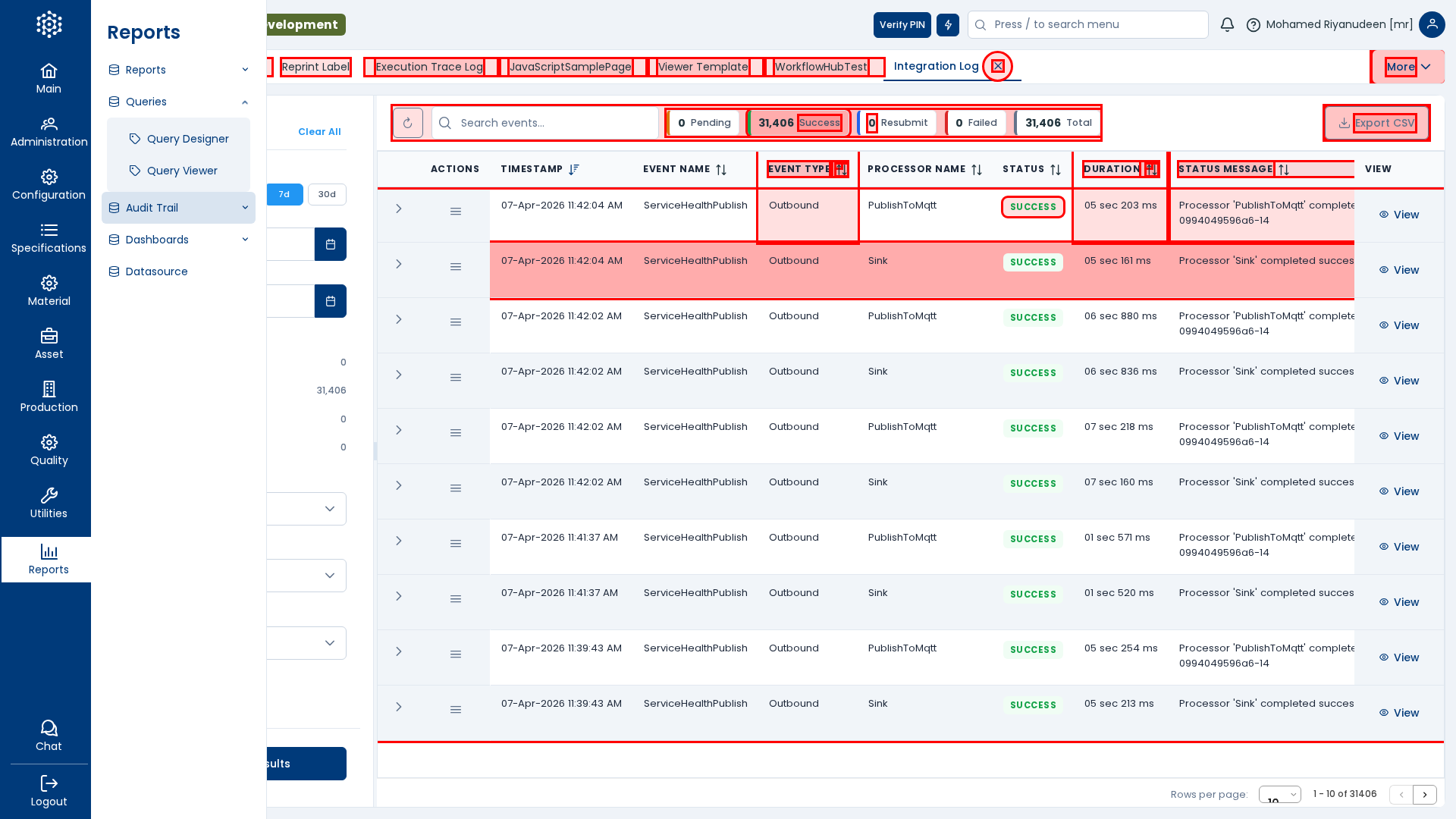
Task: Open the rows per page dropdown
Action: (1279, 794)
